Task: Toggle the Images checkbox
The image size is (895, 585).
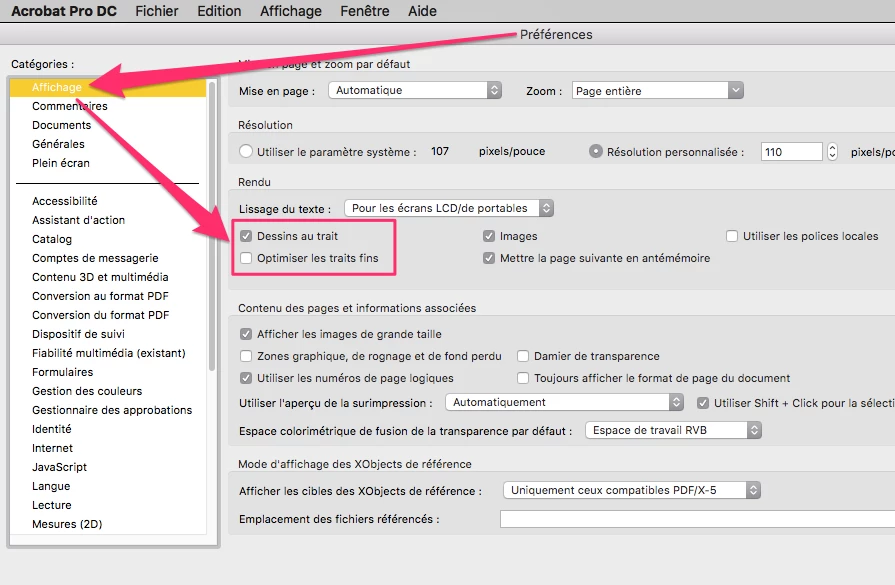Action: click(x=489, y=236)
